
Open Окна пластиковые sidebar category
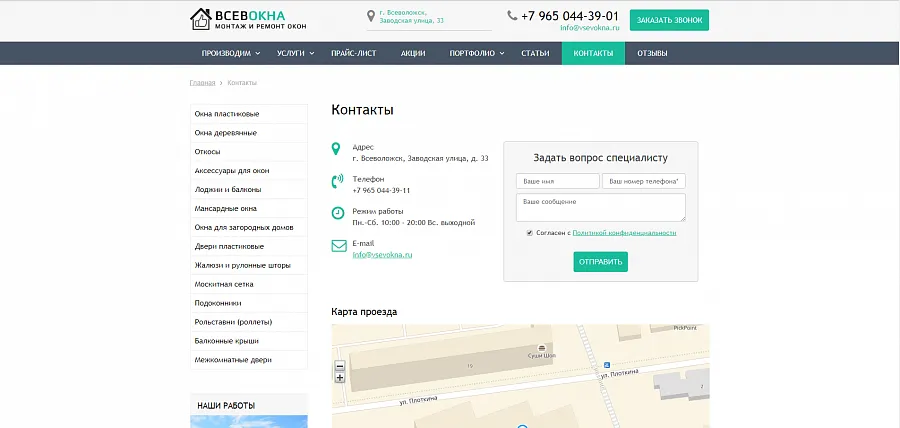point(249,114)
